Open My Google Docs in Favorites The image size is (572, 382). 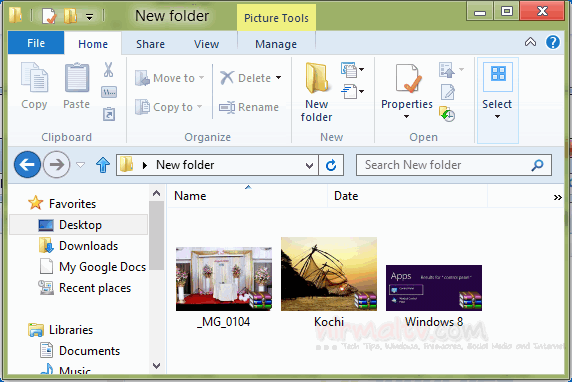102,267
